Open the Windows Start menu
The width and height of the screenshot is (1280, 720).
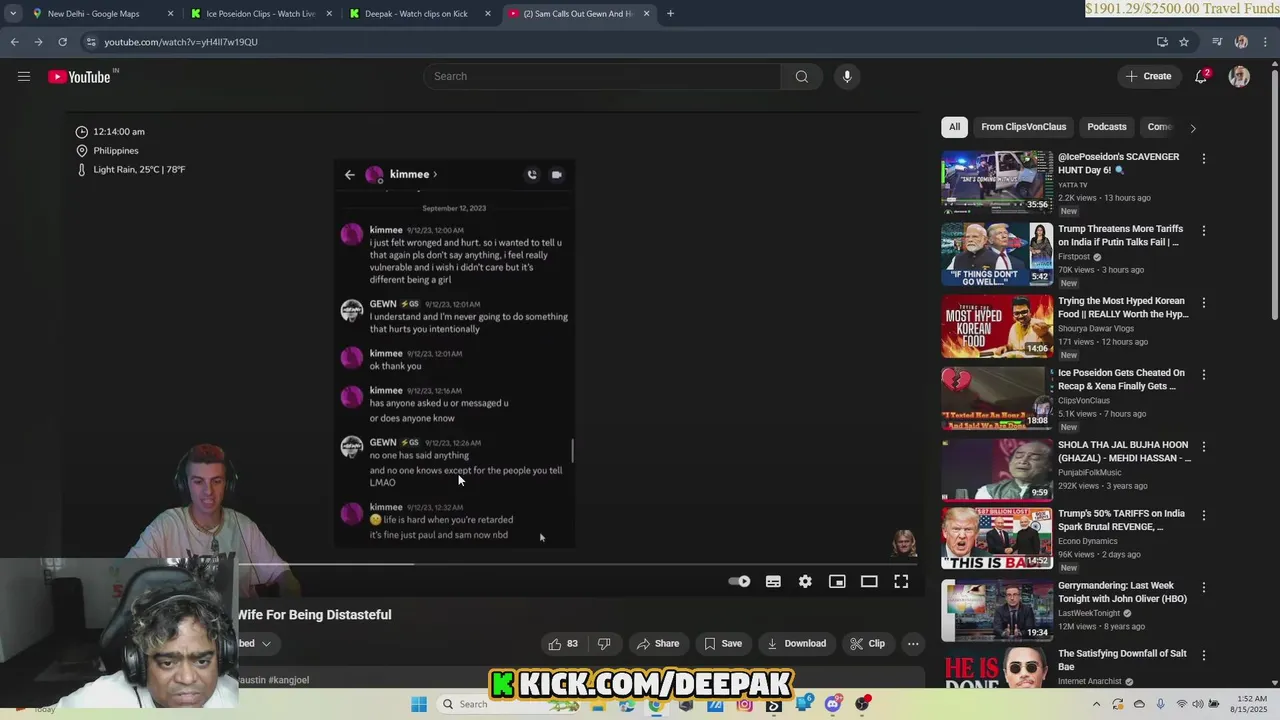click(x=419, y=704)
